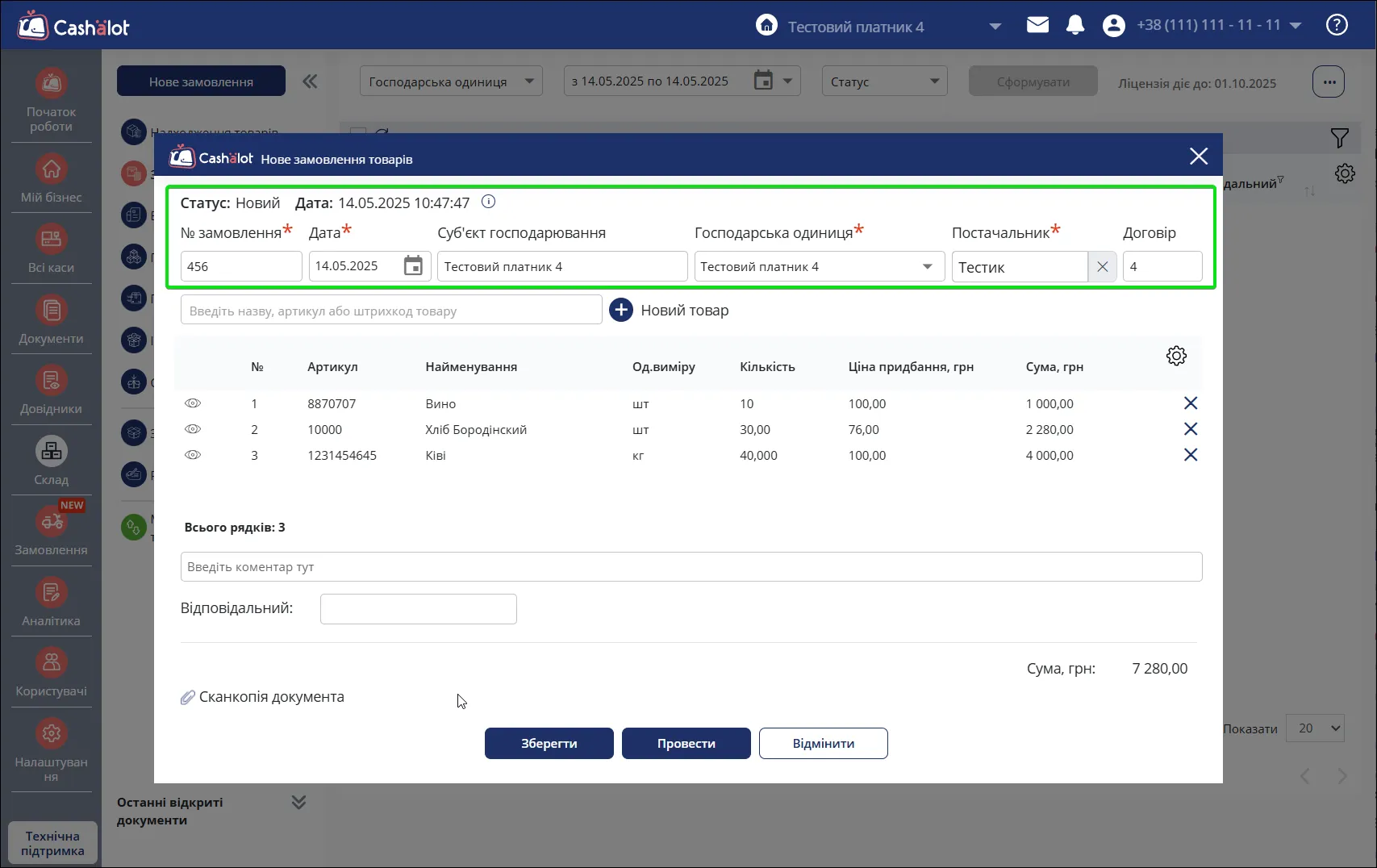Open table column settings gear in dialog
The width and height of the screenshot is (1377, 868).
(x=1176, y=356)
